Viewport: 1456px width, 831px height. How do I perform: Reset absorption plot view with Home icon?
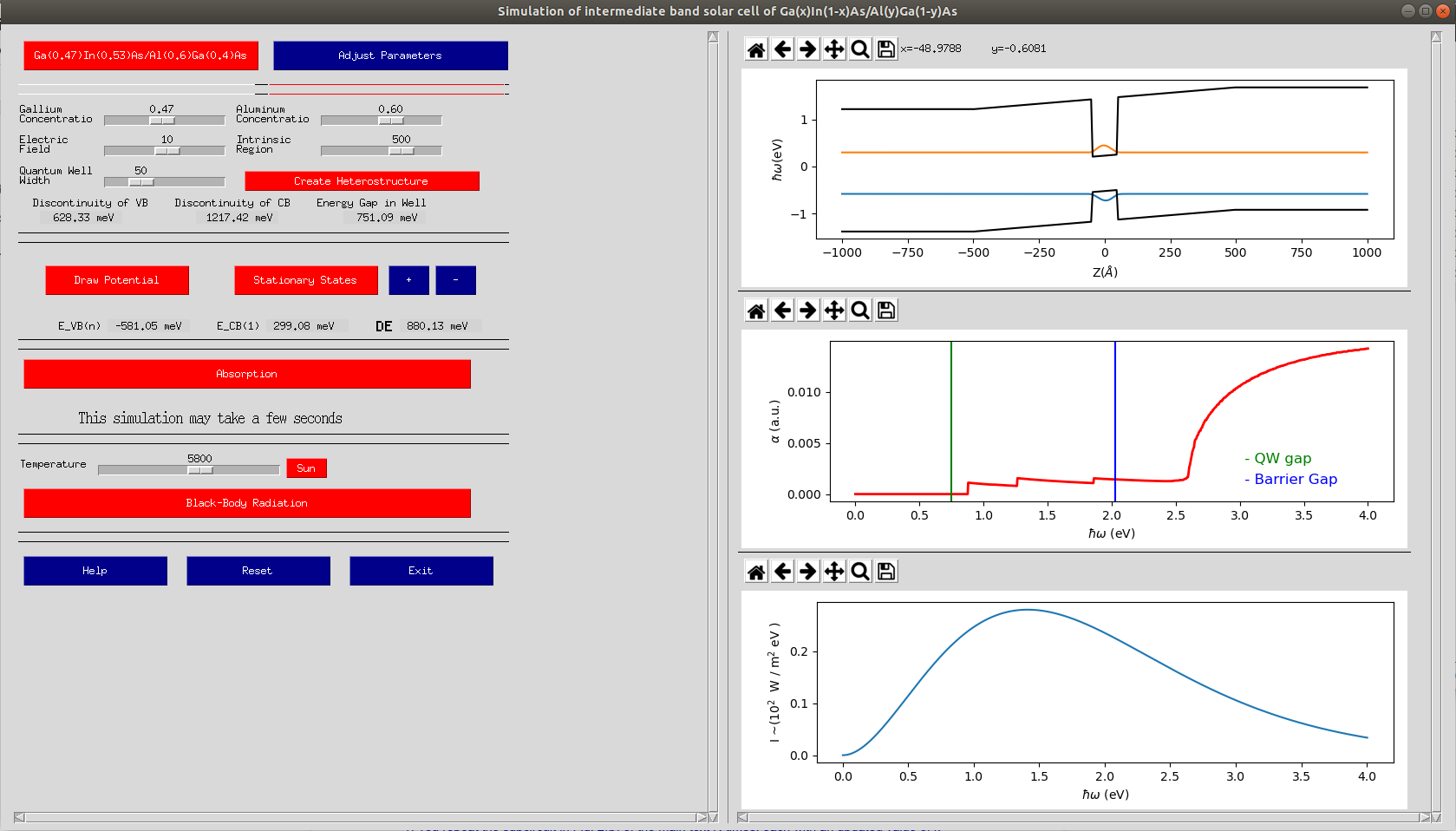756,311
